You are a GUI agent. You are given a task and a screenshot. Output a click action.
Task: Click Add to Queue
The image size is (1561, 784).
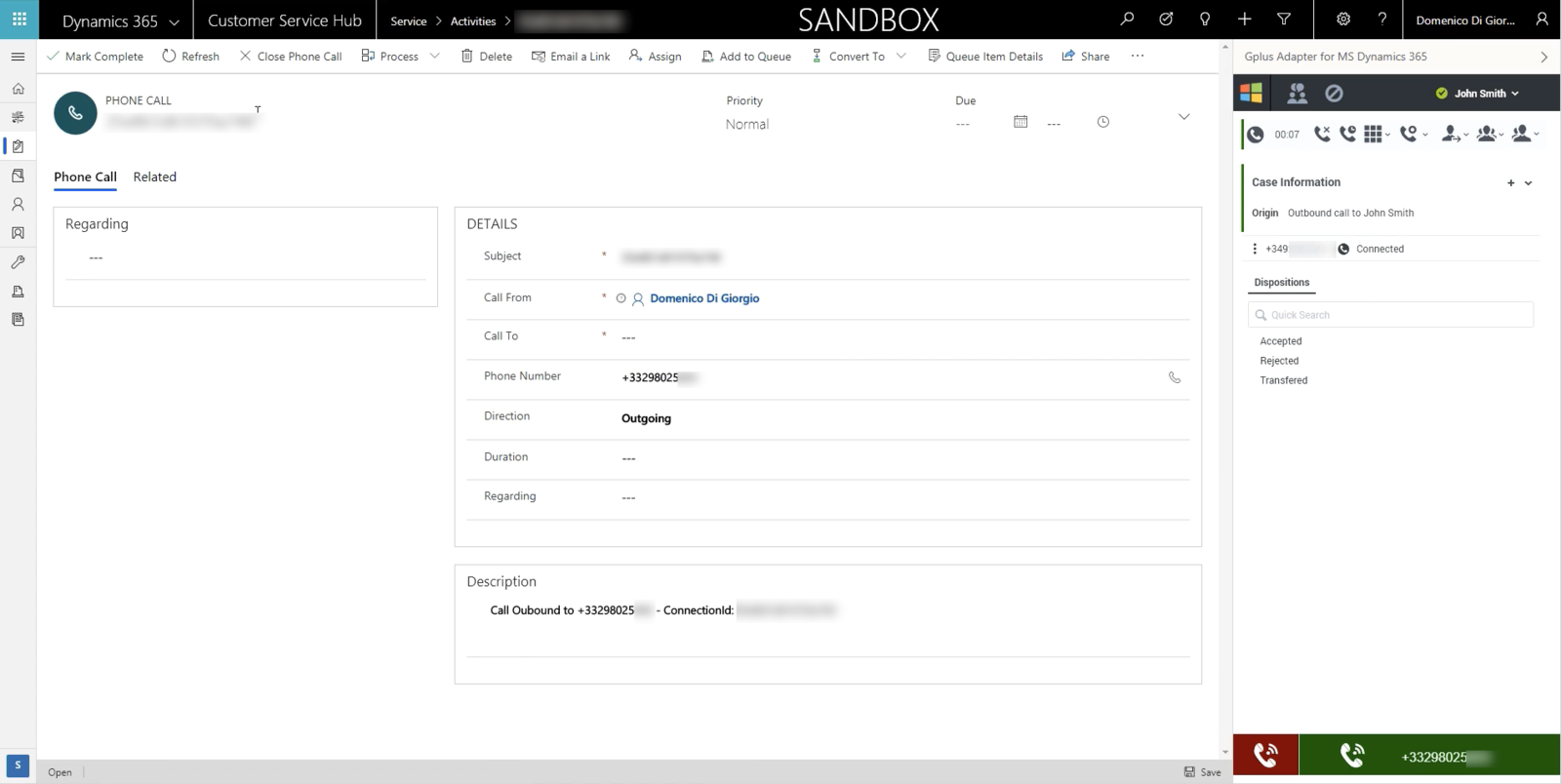click(746, 56)
